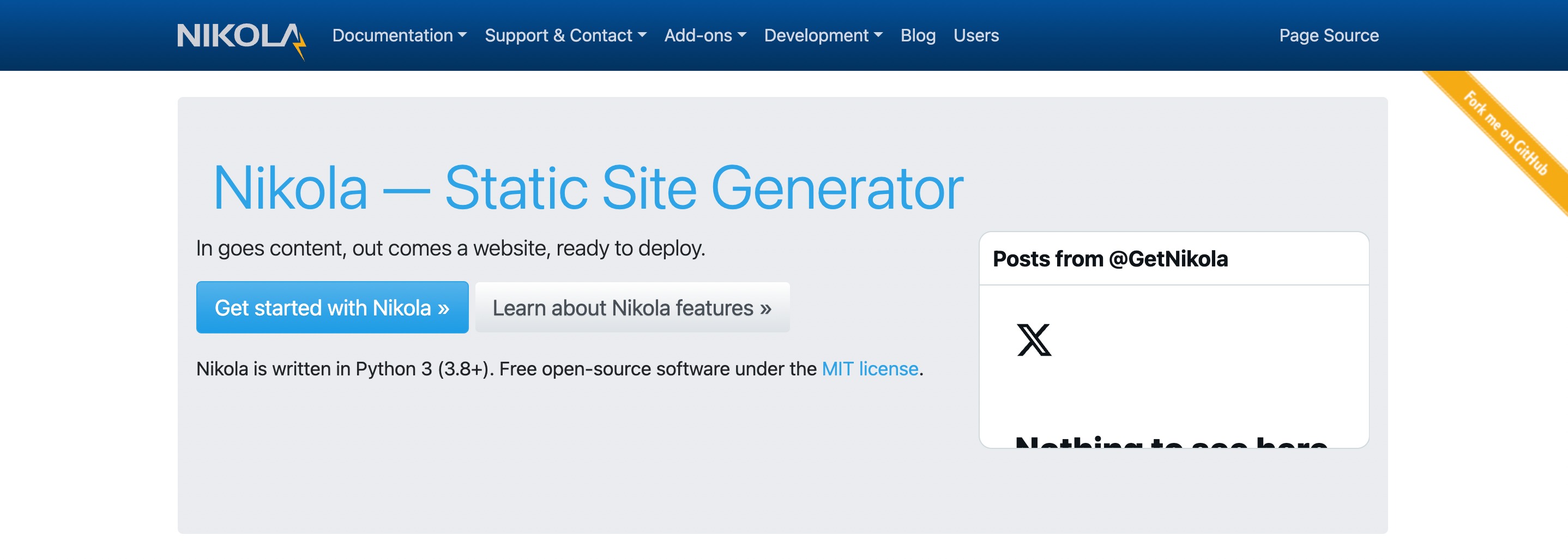1568x559 pixels.
Task: Open the Add-ons dropdown
Action: (x=699, y=35)
